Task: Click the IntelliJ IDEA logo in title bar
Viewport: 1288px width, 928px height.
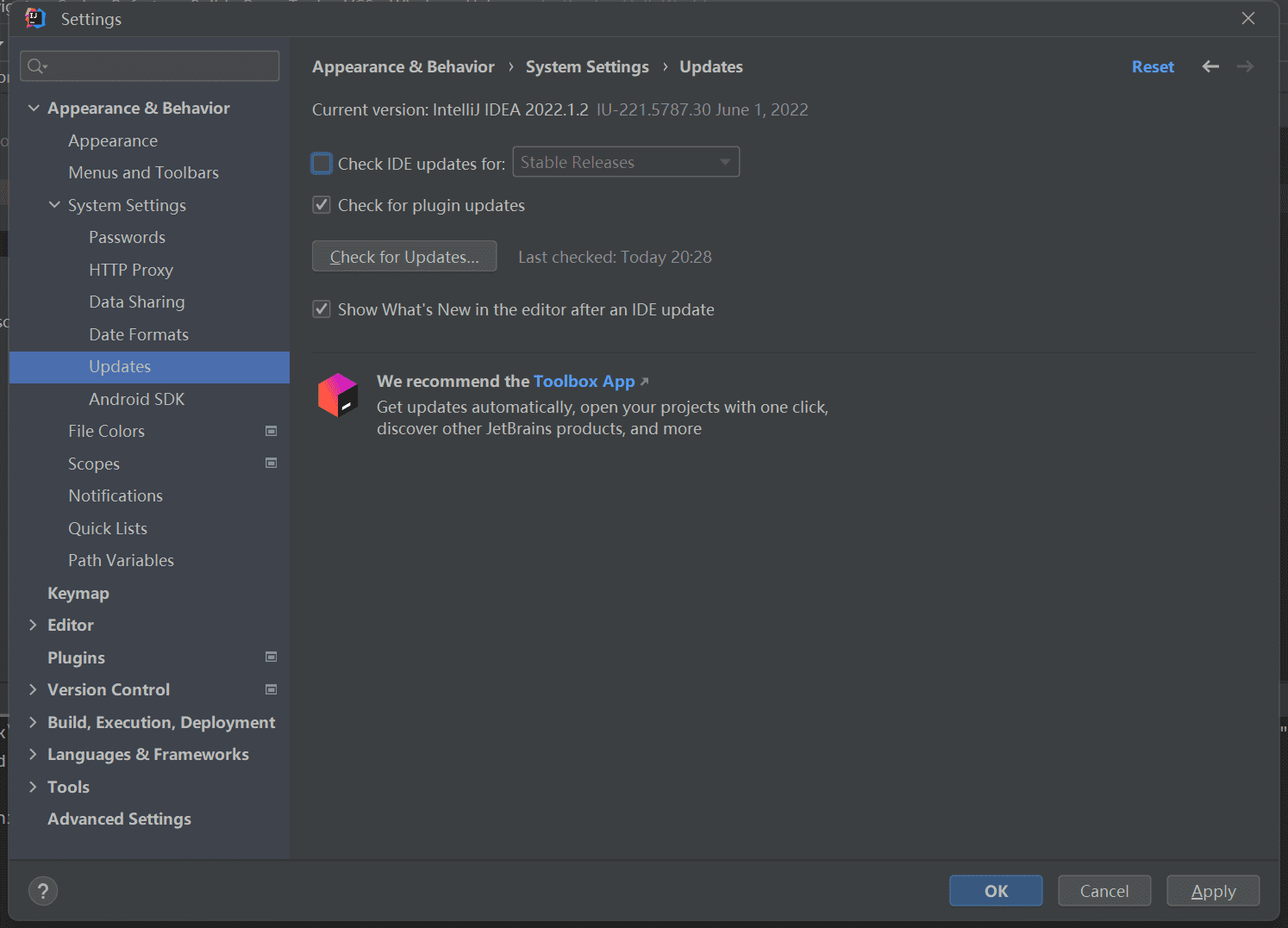Action: 35,18
